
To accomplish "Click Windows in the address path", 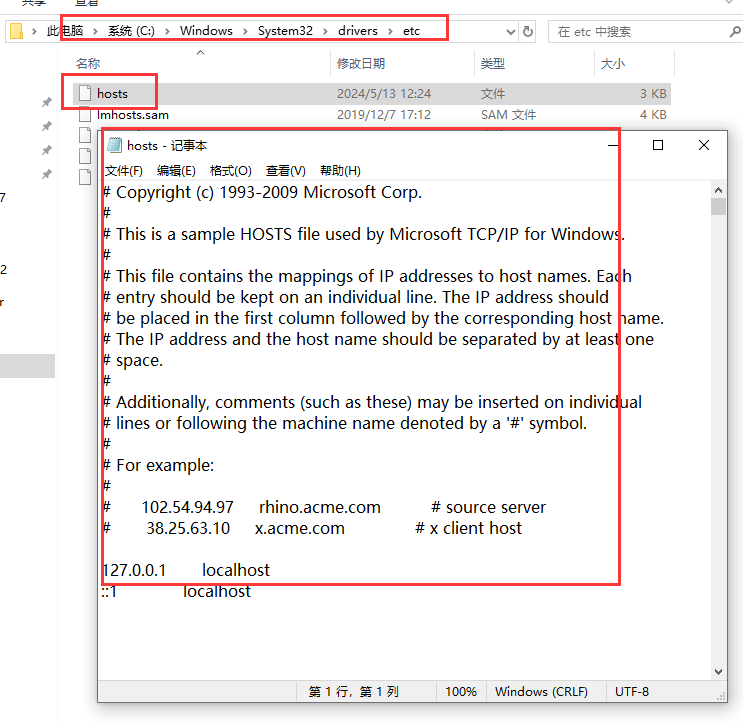I will [x=206, y=31].
